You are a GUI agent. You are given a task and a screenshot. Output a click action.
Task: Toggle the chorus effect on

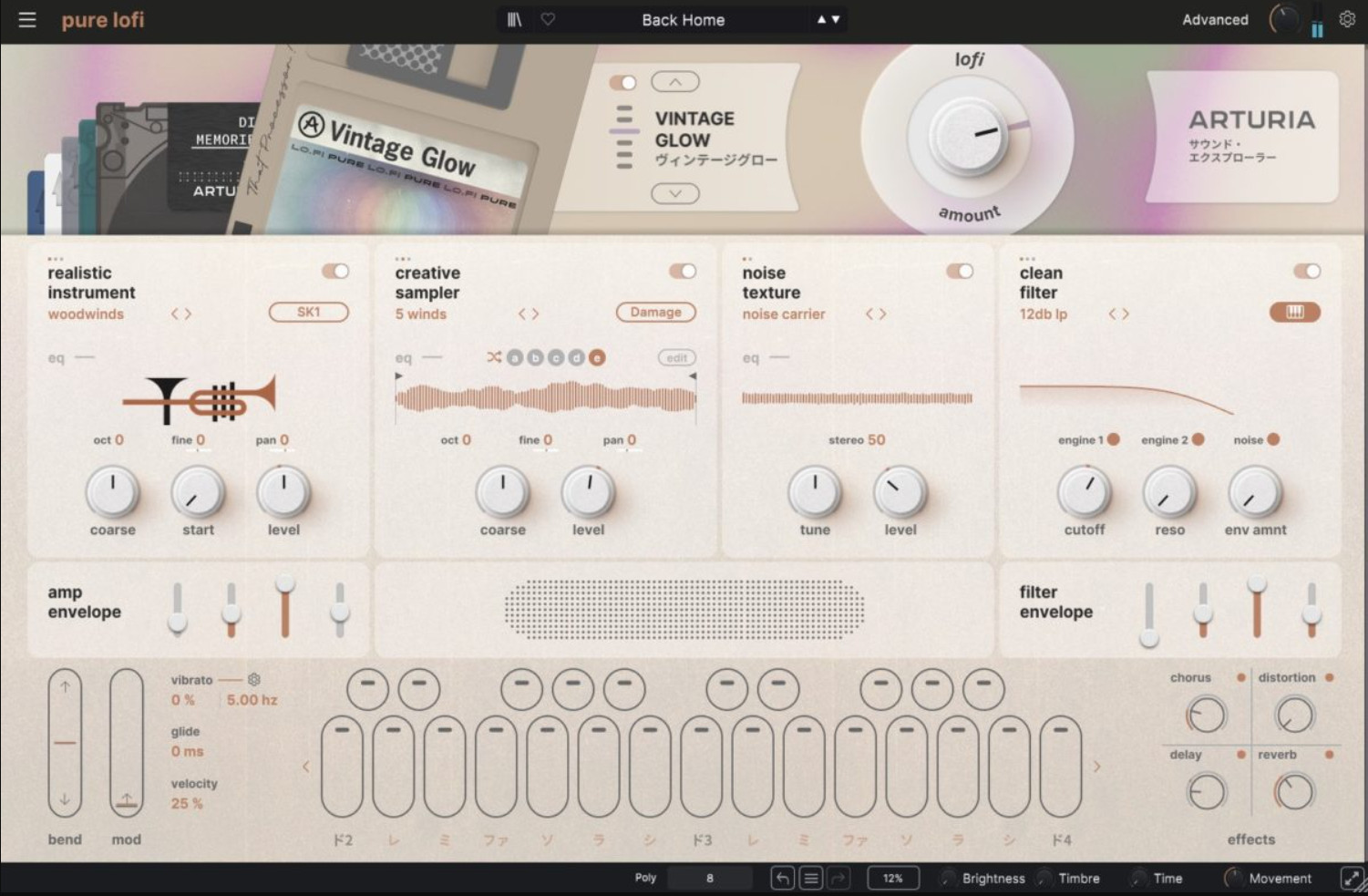(1241, 677)
